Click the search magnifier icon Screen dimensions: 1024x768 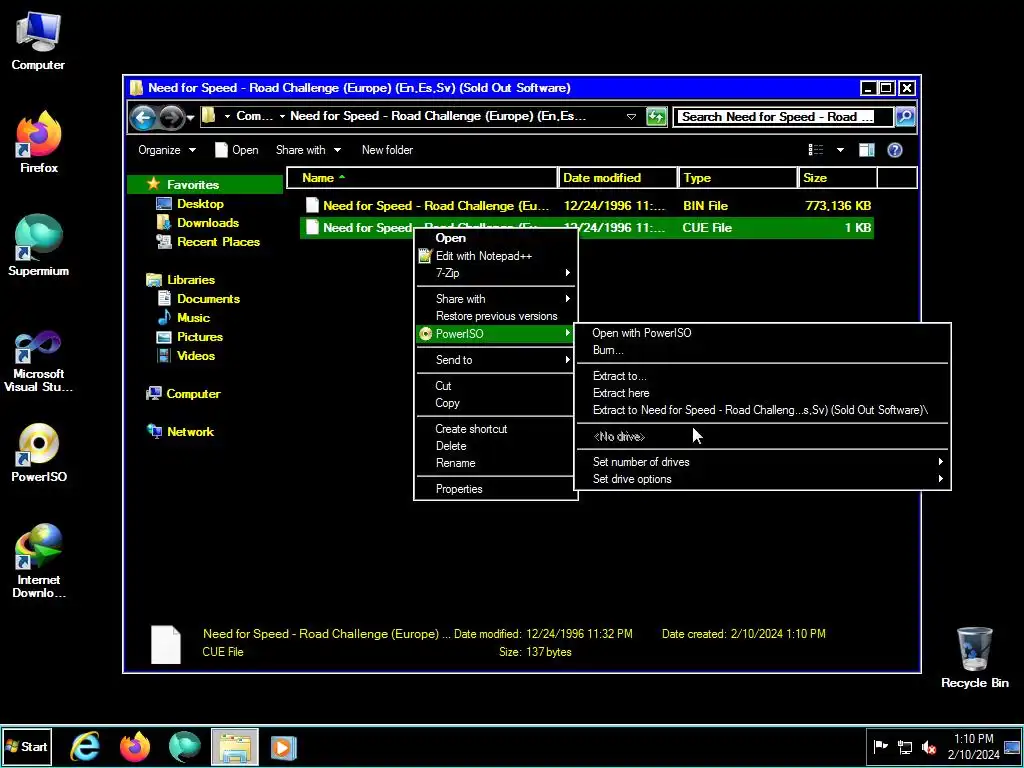(904, 117)
